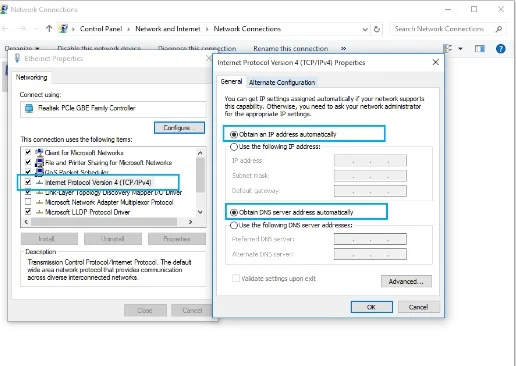Screen dimensions: 516x366
Task: Click the Uninstall button
Action: tap(113, 239)
